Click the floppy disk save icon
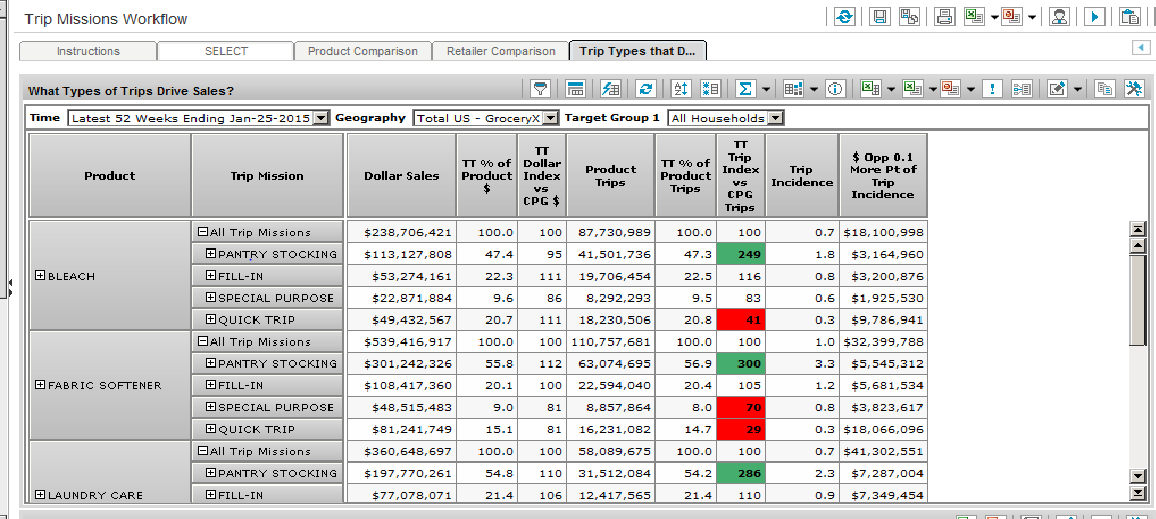This screenshot has height=519, width=1156. pyautogui.click(x=879, y=17)
